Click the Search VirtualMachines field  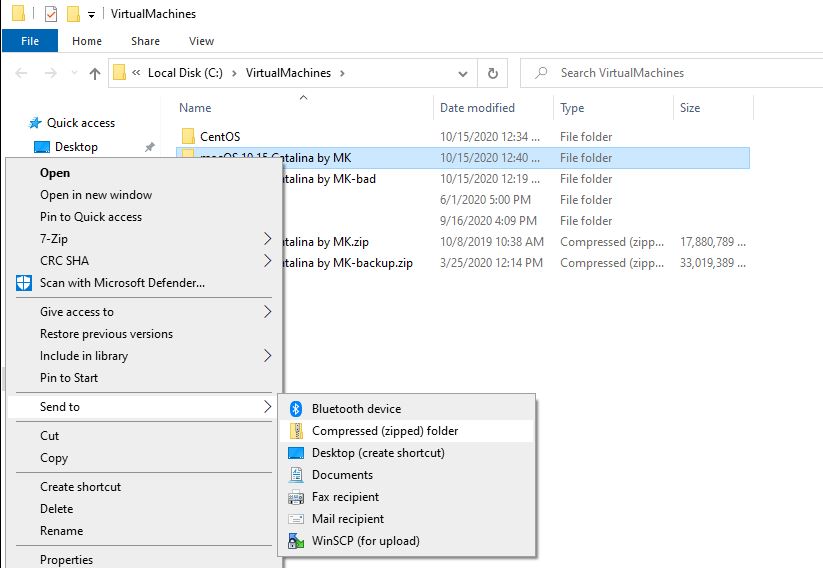(670, 73)
